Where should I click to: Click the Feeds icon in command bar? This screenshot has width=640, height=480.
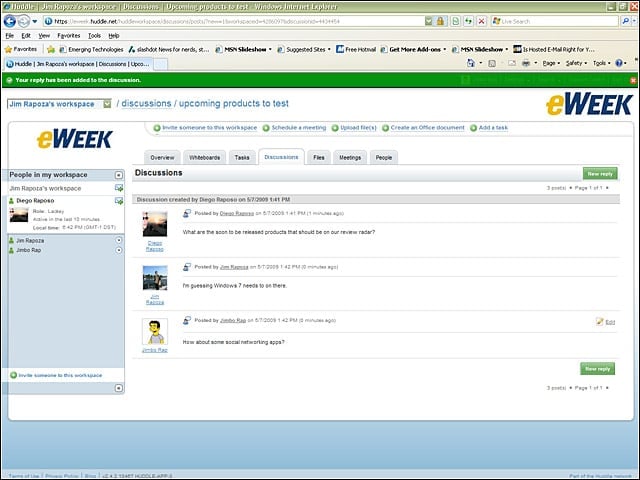[x=492, y=63]
